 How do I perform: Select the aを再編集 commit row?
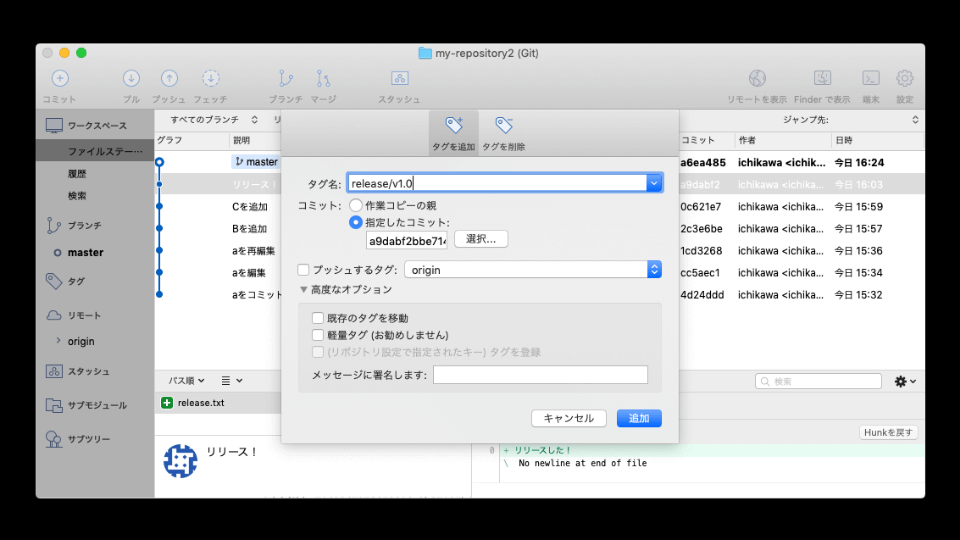253,250
